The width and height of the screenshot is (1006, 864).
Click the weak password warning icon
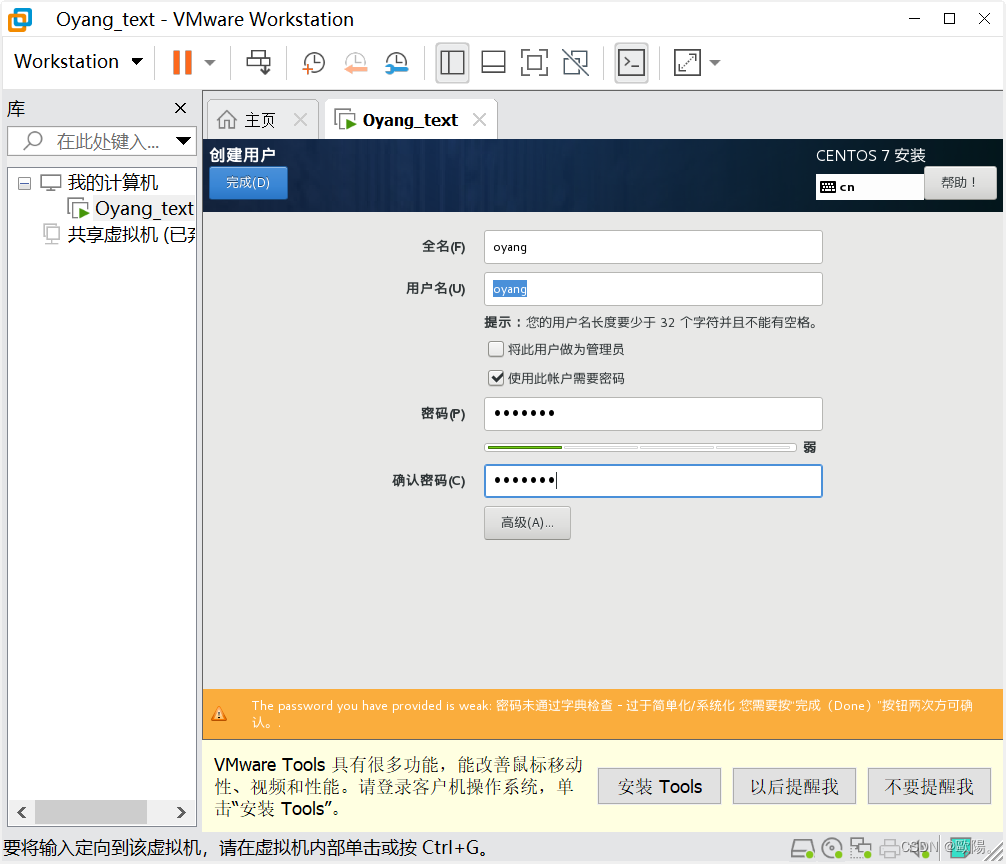[219, 714]
